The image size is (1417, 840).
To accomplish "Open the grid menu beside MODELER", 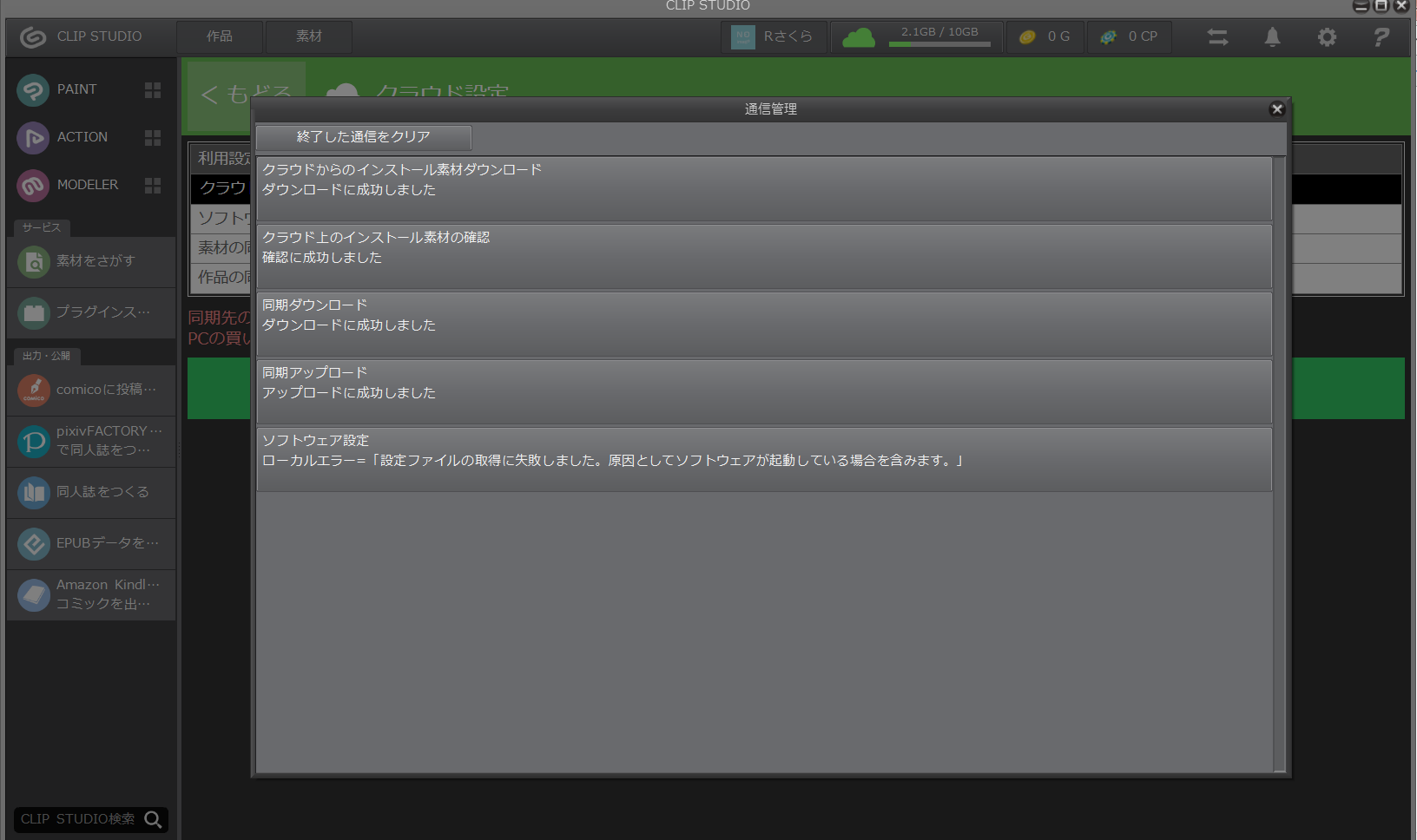I will pos(153,186).
